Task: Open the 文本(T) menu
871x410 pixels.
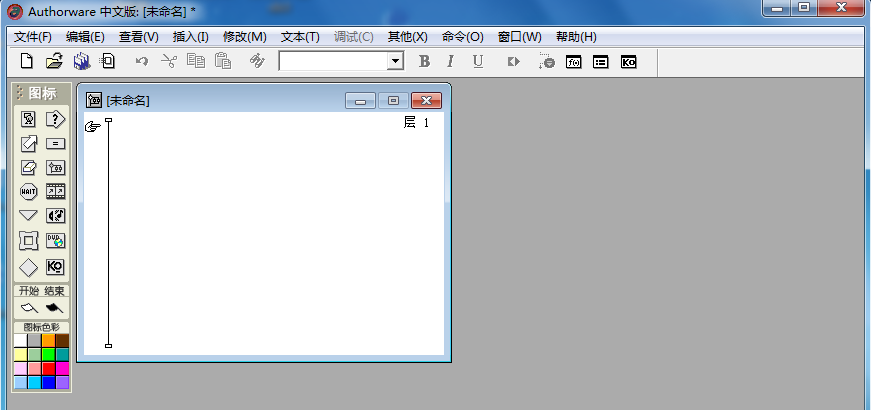Action: coord(300,37)
